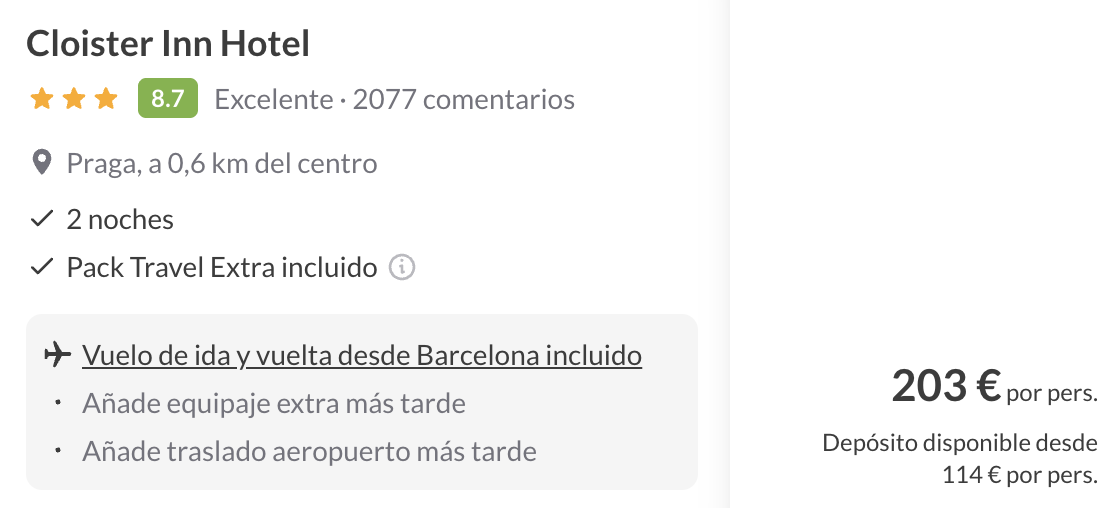1116x508 pixels.
Task: Click Pack Travel Extra incluido label
Action: [222, 268]
